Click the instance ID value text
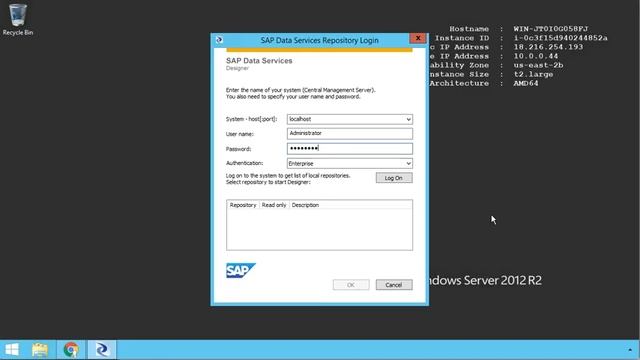This screenshot has width=640, height=360. (x=560, y=38)
